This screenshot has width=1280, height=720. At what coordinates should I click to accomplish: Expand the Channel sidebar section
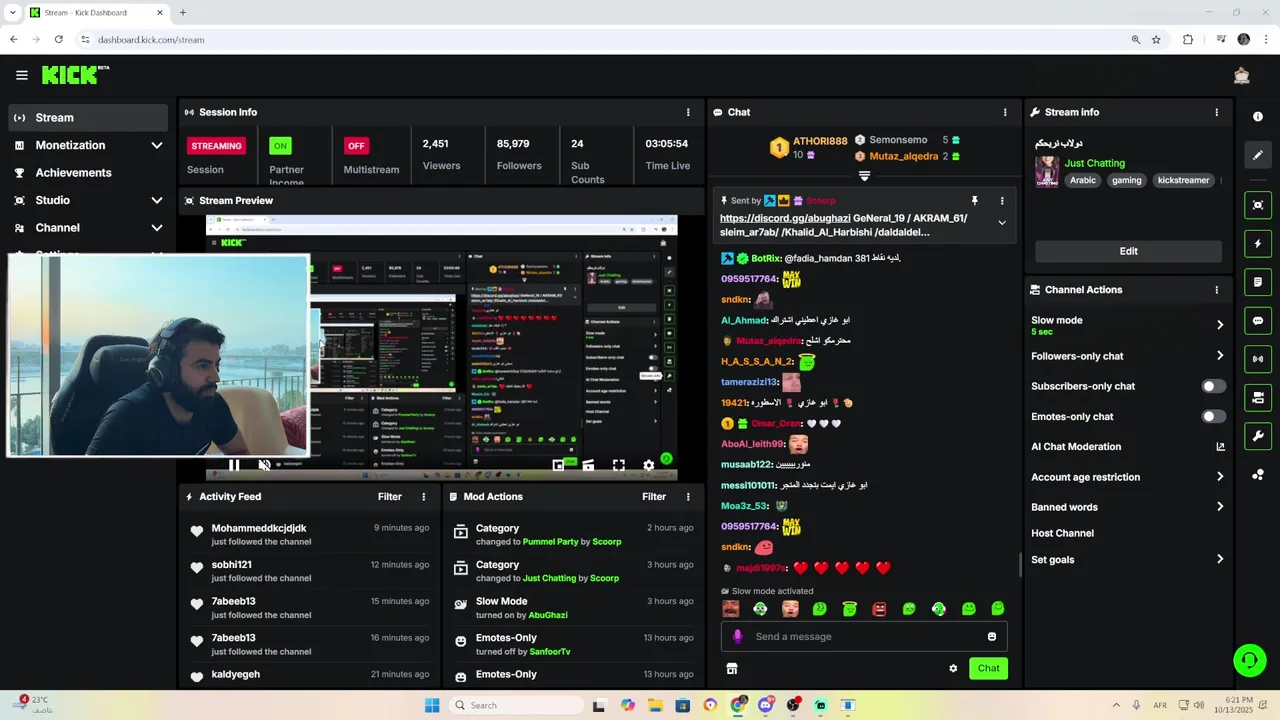(156, 228)
